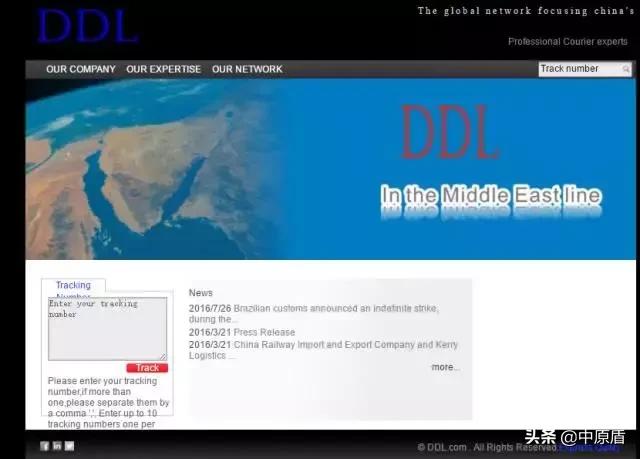Screen dimensions: 640x459
Task: Open the Twitter icon in the footer
Action: click(69, 446)
